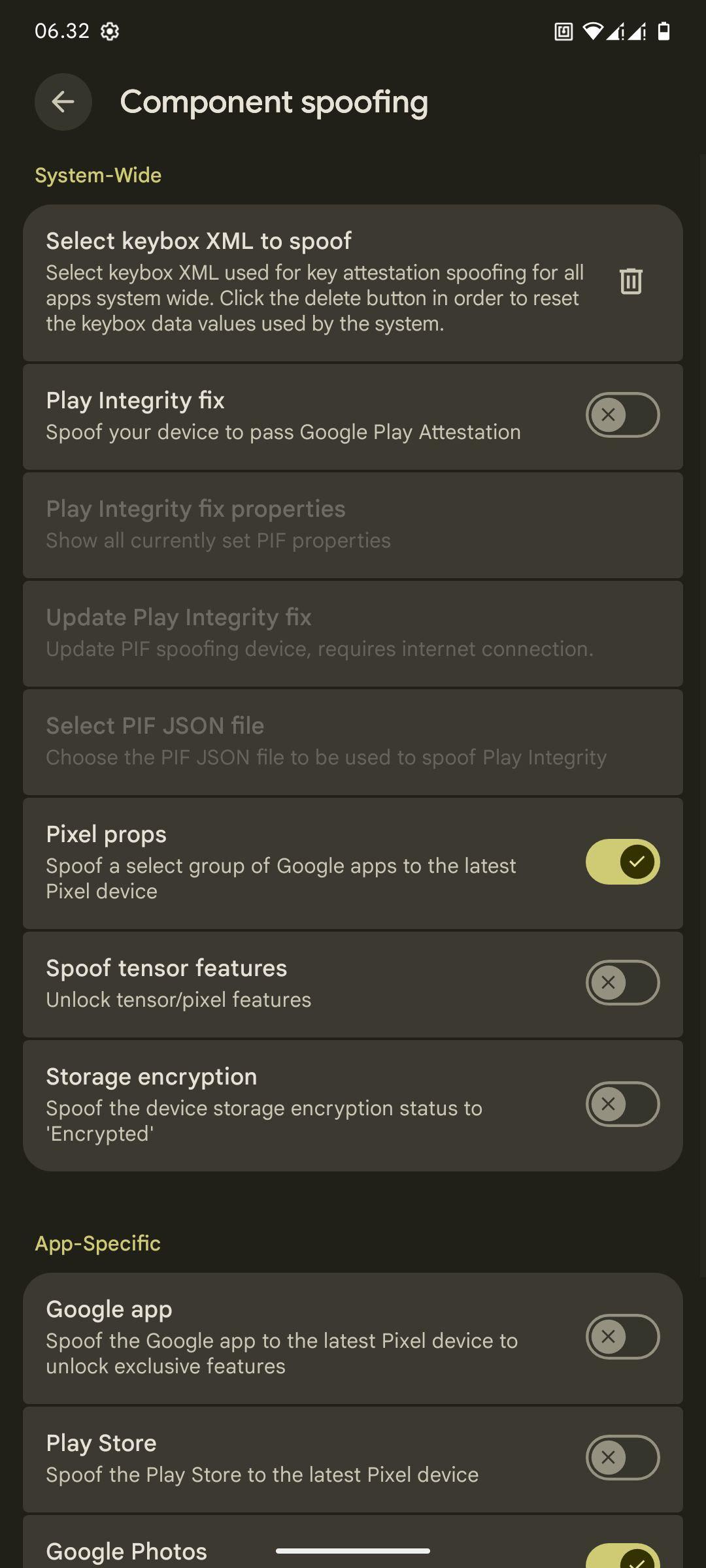706x1568 pixels.
Task: Tap the back arrow button
Action: (x=63, y=102)
